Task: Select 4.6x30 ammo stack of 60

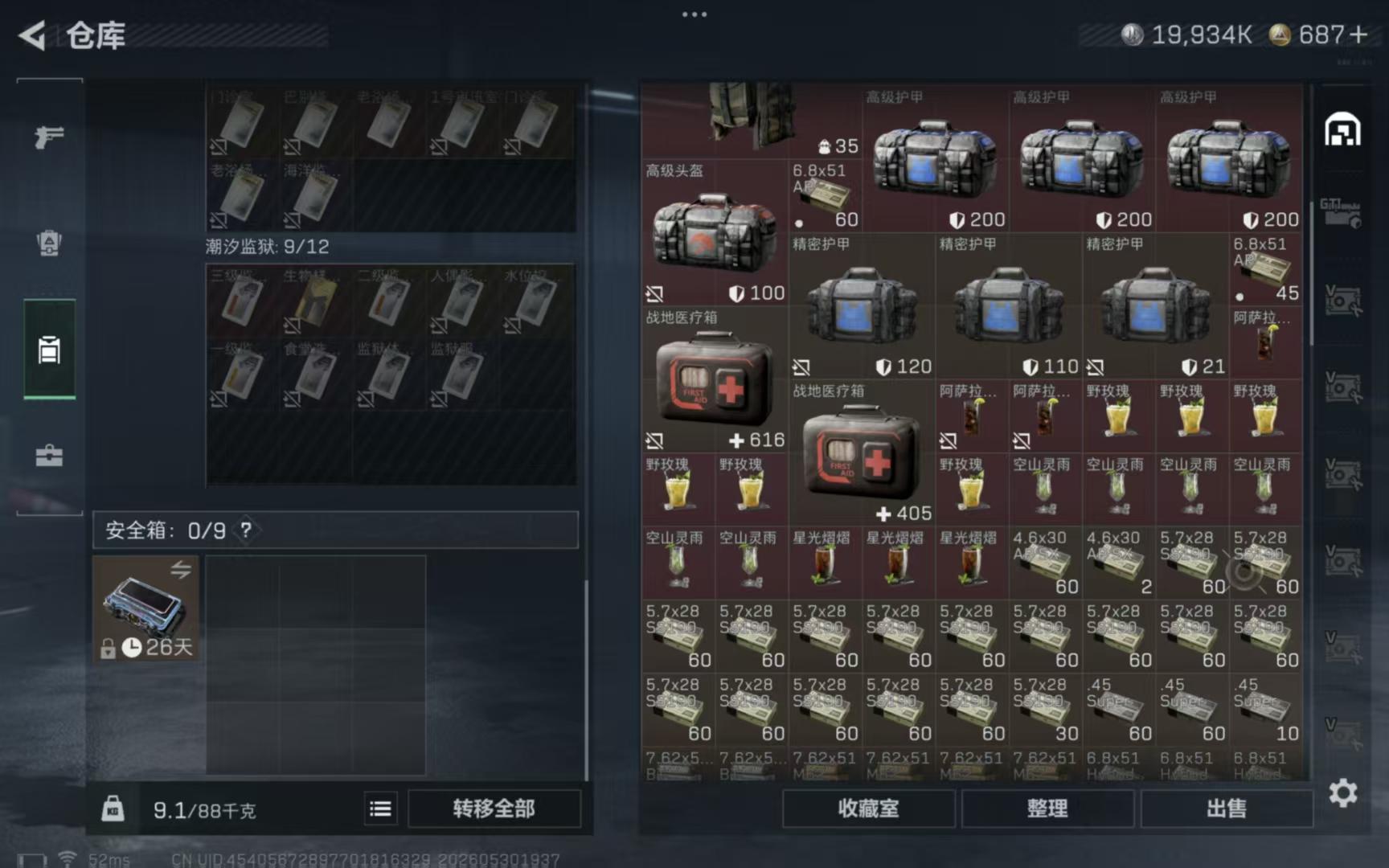Action: pos(1045,563)
